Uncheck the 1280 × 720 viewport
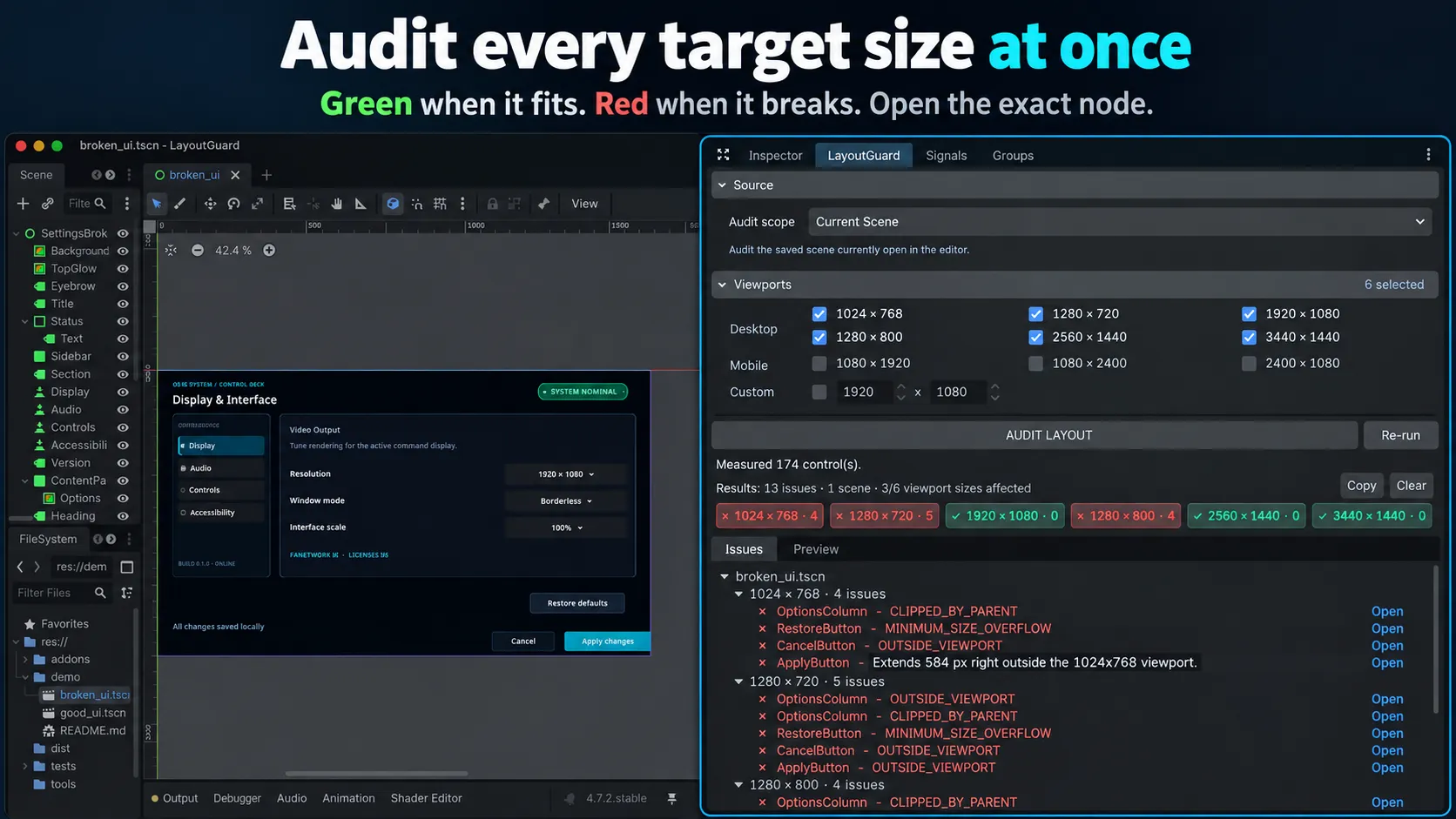The height and width of the screenshot is (819, 1456). [1035, 314]
